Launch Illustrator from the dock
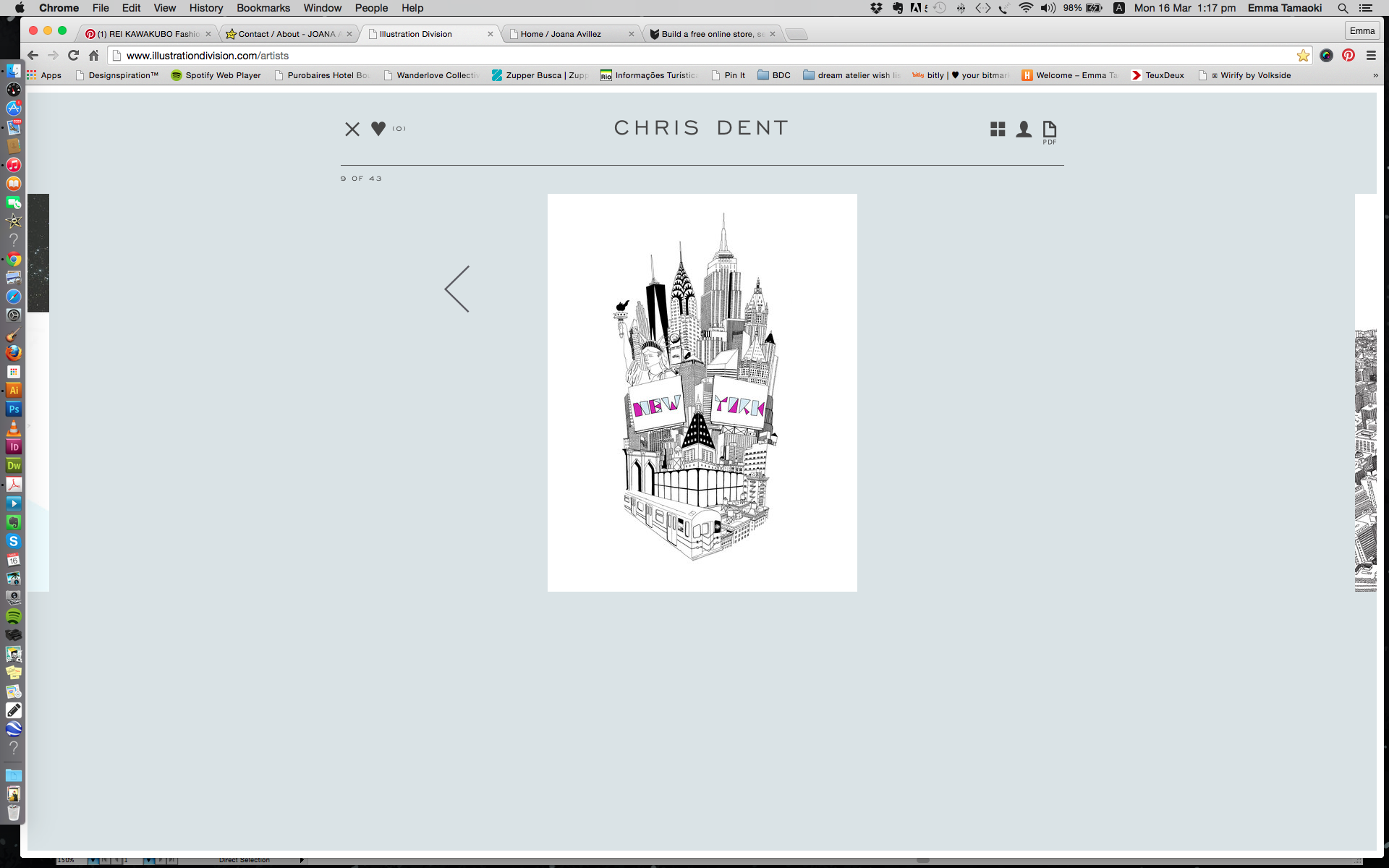 click(14, 391)
